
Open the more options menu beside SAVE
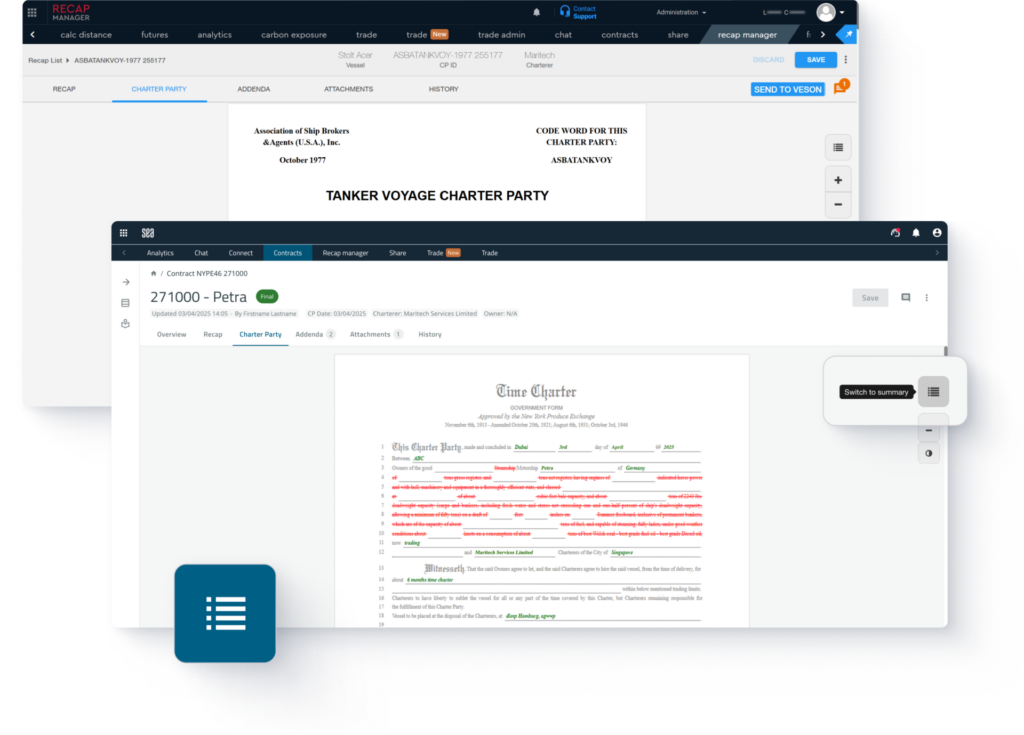[846, 59]
